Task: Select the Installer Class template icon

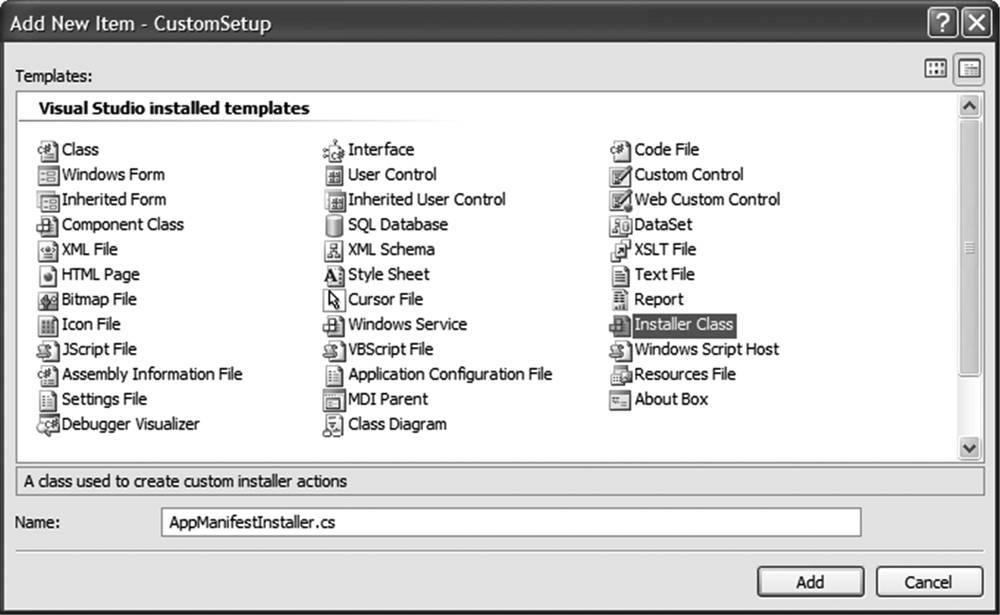Action: 620,325
